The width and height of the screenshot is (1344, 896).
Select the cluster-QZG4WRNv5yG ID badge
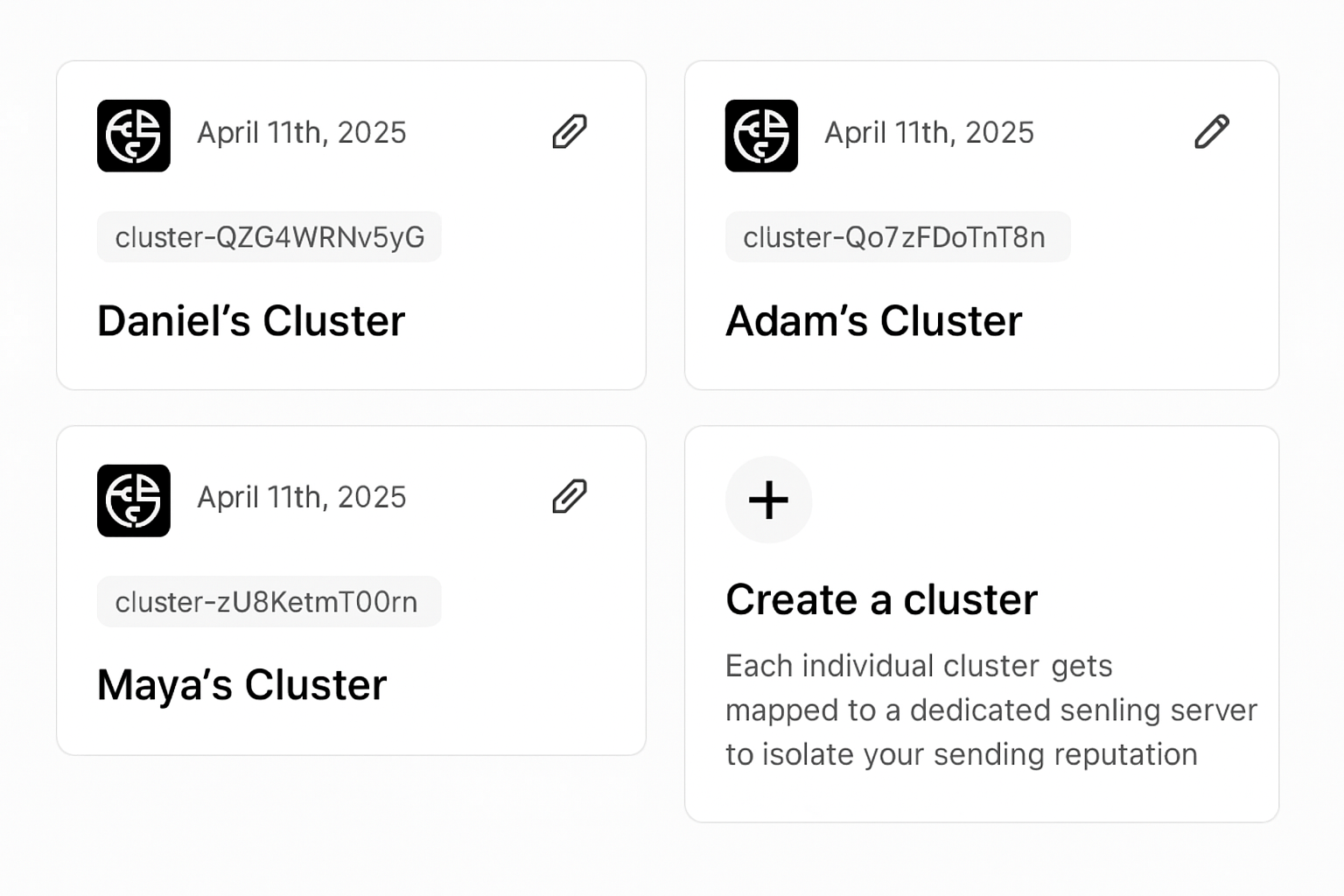click(x=269, y=237)
